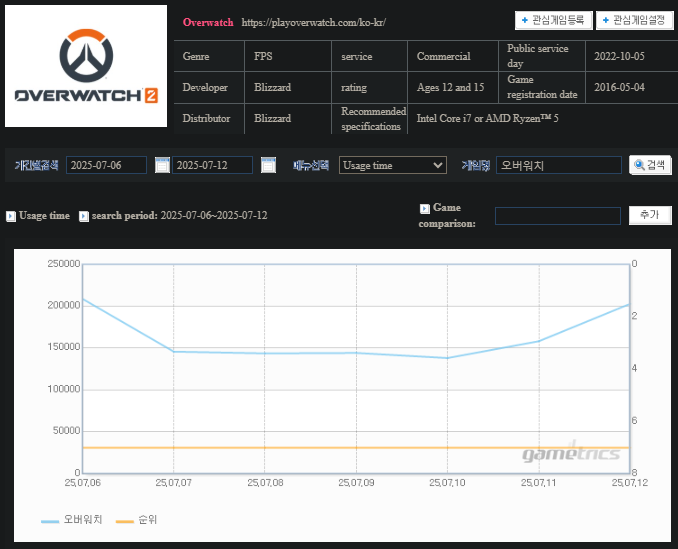Click the game comparison input field
Screen dimensions: 678x549
[x=558, y=216]
